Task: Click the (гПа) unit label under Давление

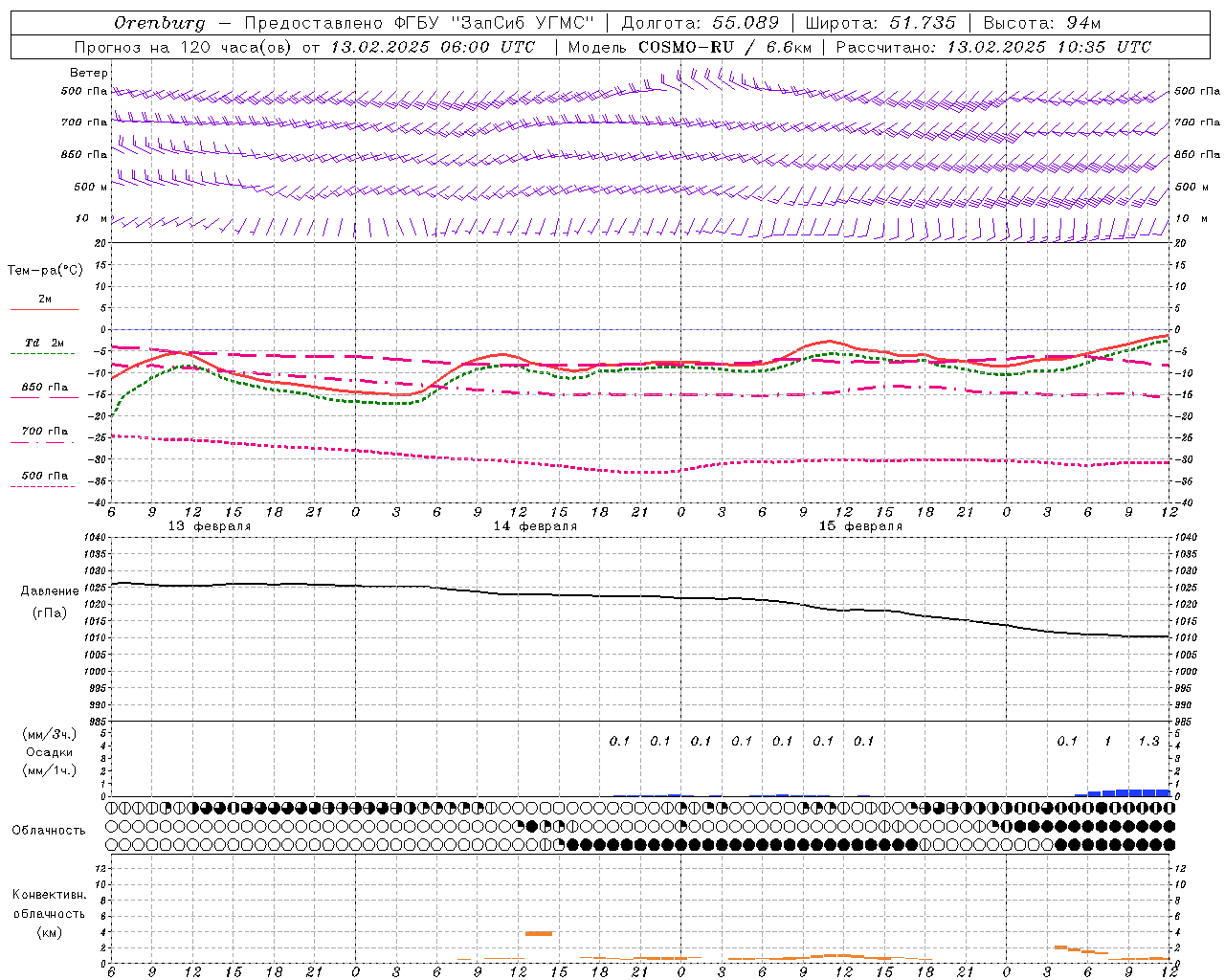Action: coord(50,613)
